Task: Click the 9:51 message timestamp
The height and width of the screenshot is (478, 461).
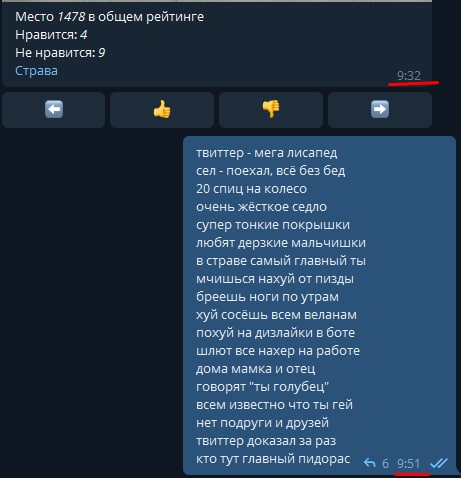Action: (x=408, y=463)
